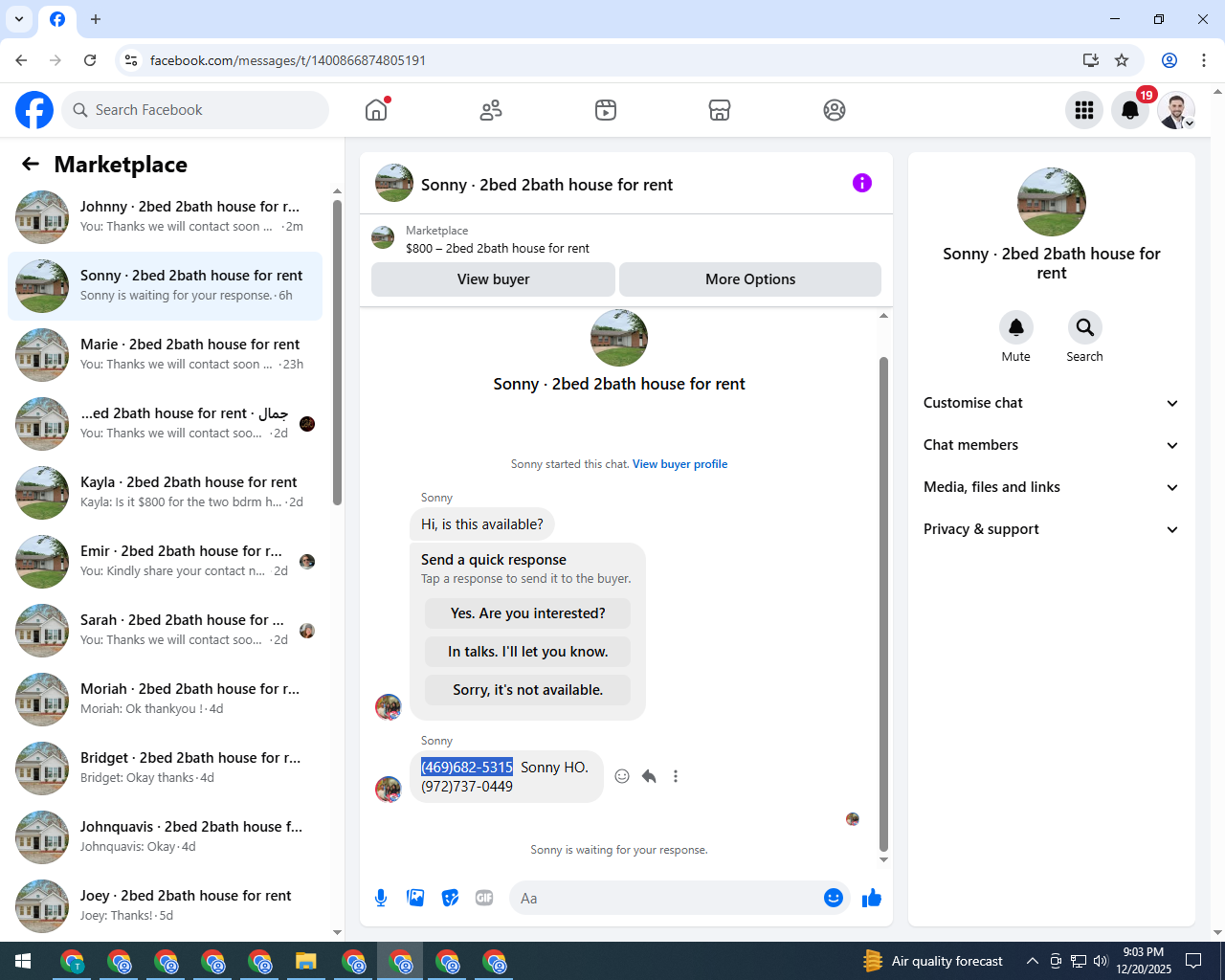Open account menu on profile picture
Image resolution: width=1225 pixels, height=980 pixels.
1176,110
